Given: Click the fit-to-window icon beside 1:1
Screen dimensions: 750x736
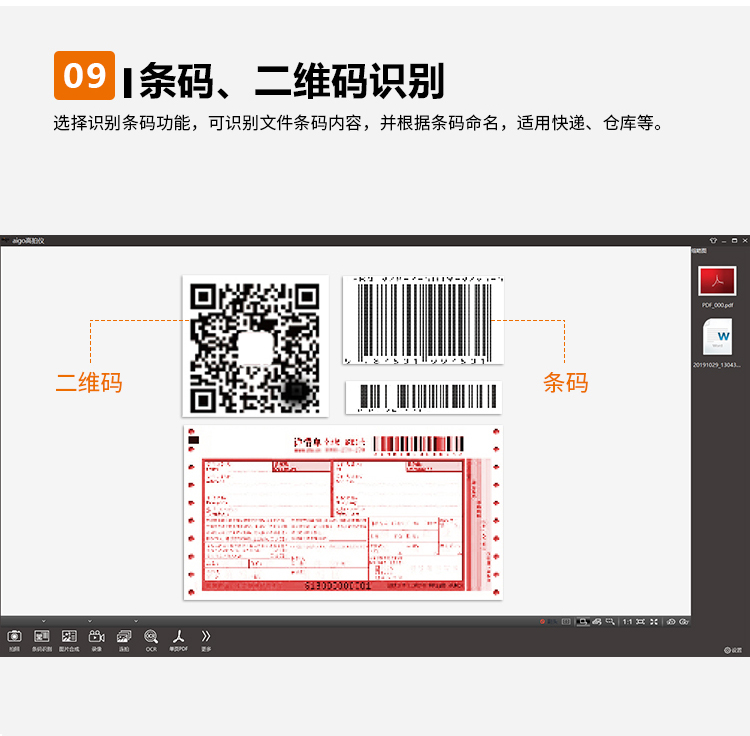Looking at the screenshot, I should click(x=640, y=622).
